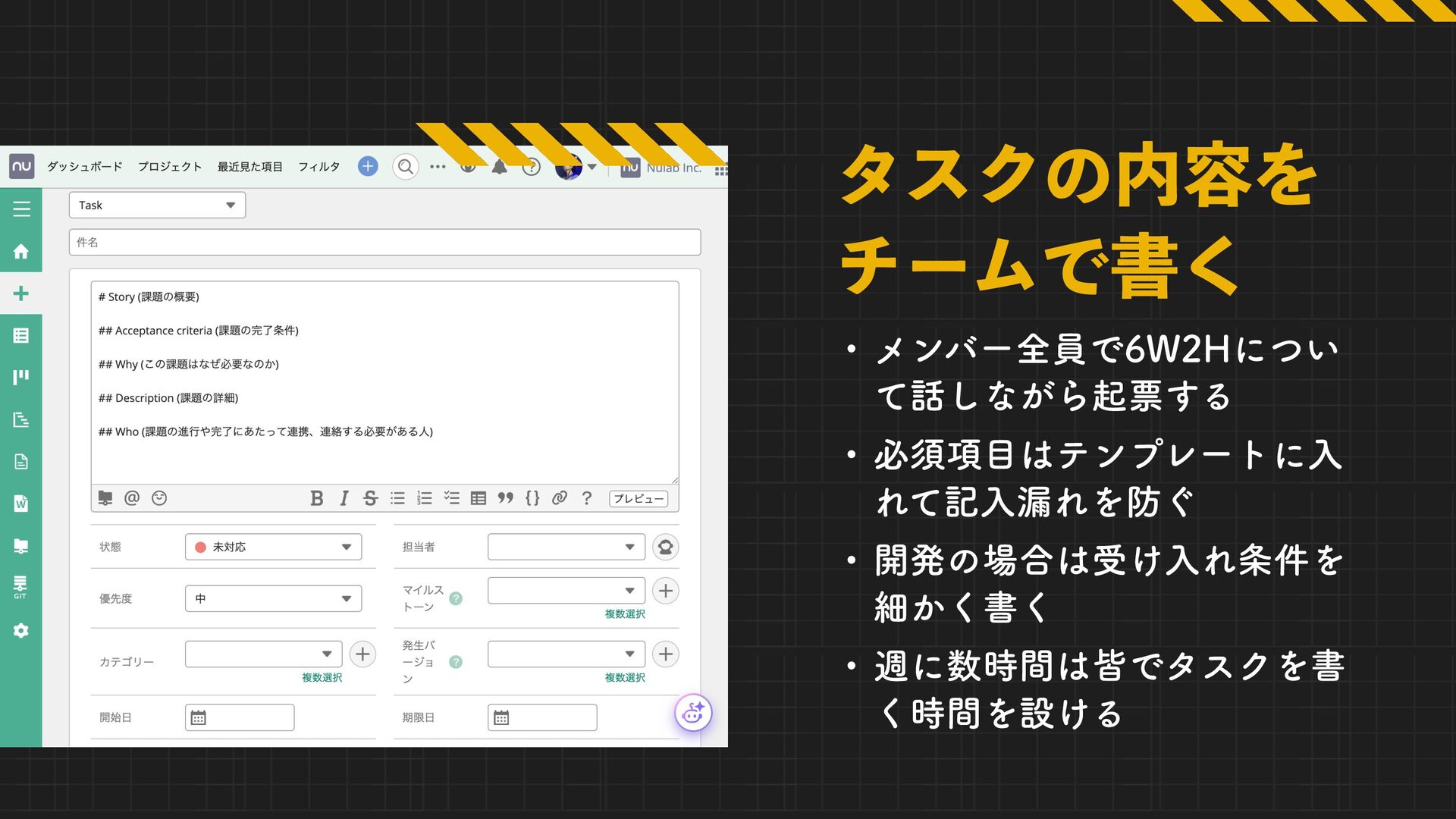Insert a table using the toolbar icon
The height and width of the screenshot is (819, 1456).
[478, 498]
